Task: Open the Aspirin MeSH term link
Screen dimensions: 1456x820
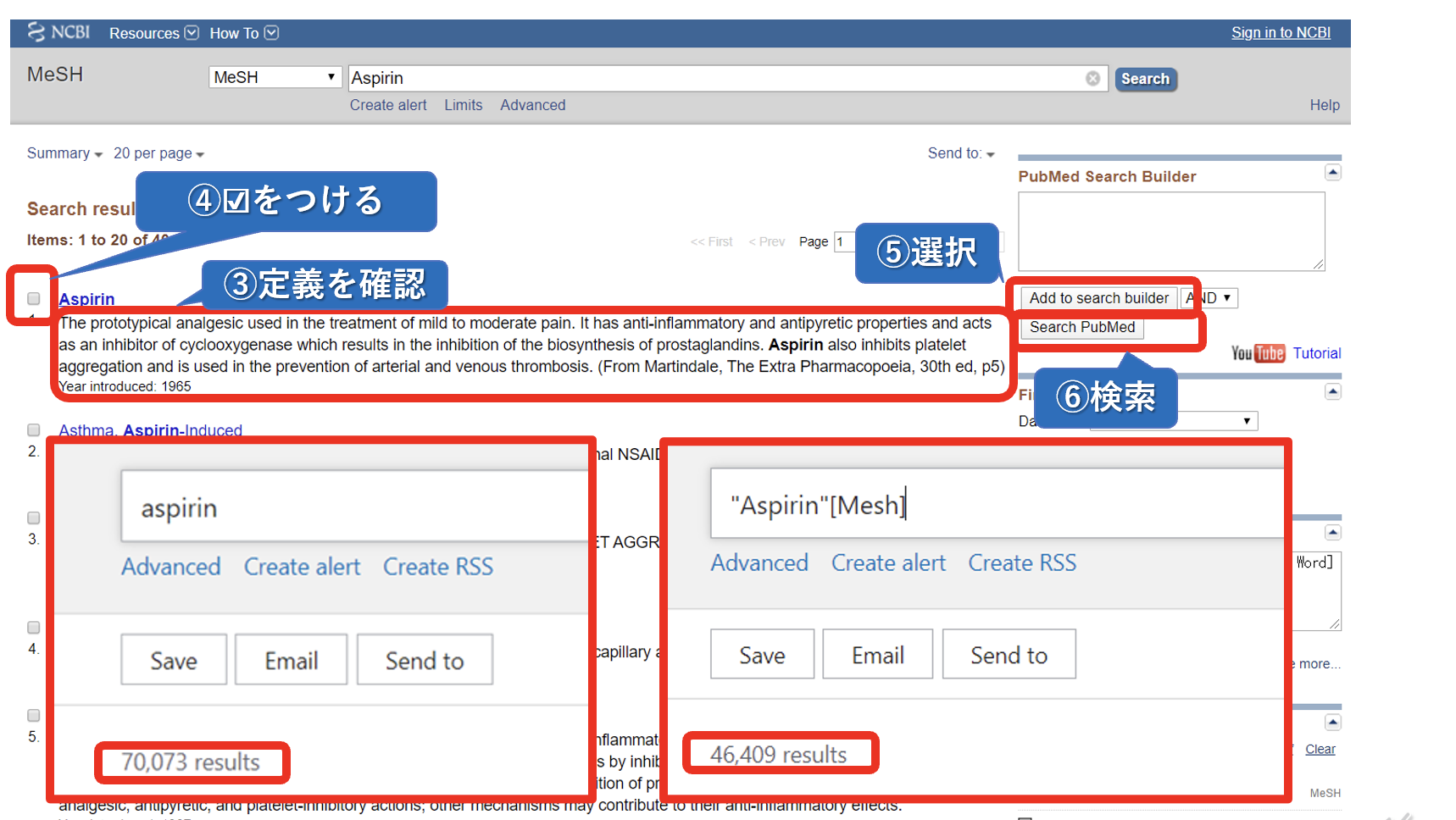Action: pyautogui.click(x=86, y=298)
